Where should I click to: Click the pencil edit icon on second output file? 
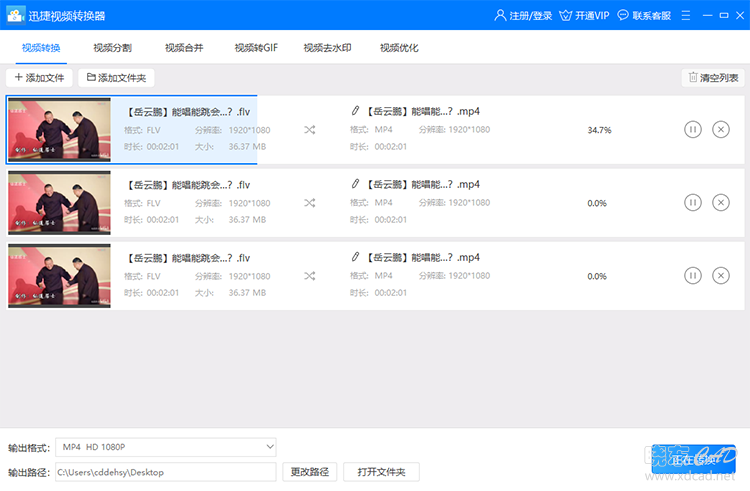click(x=355, y=184)
